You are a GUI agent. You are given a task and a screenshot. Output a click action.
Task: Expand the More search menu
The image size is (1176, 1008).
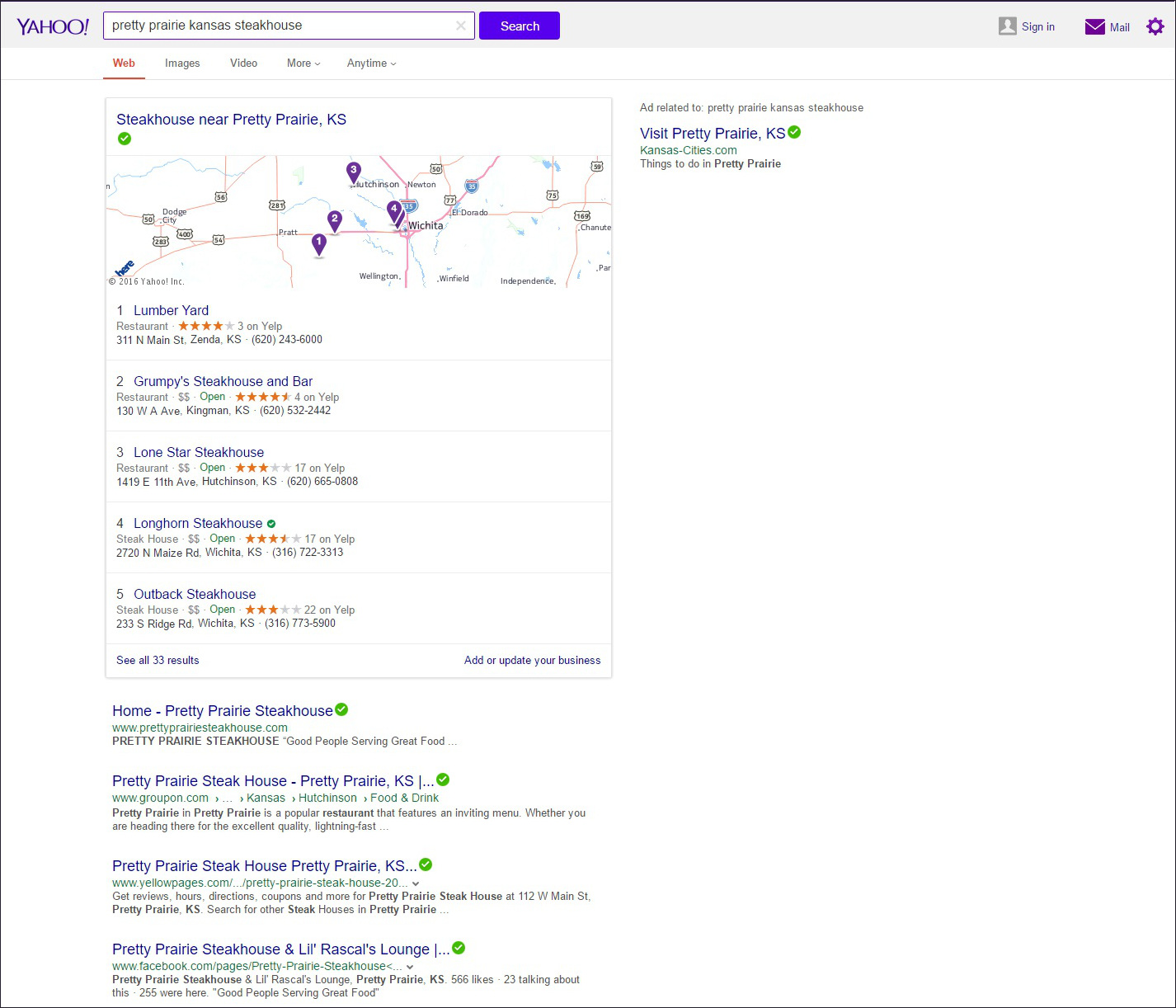coord(303,64)
